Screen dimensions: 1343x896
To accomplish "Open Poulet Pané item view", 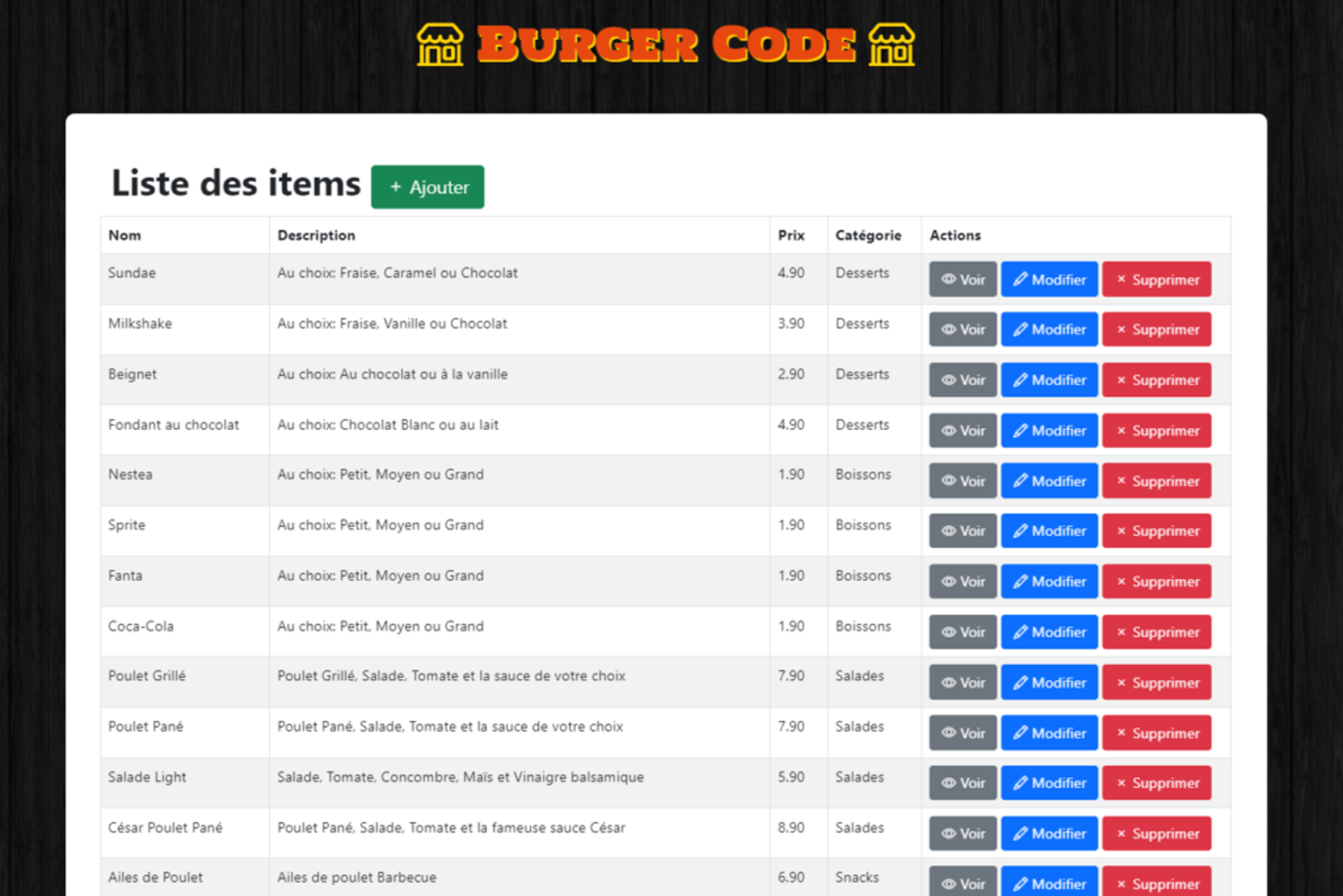I will point(962,733).
